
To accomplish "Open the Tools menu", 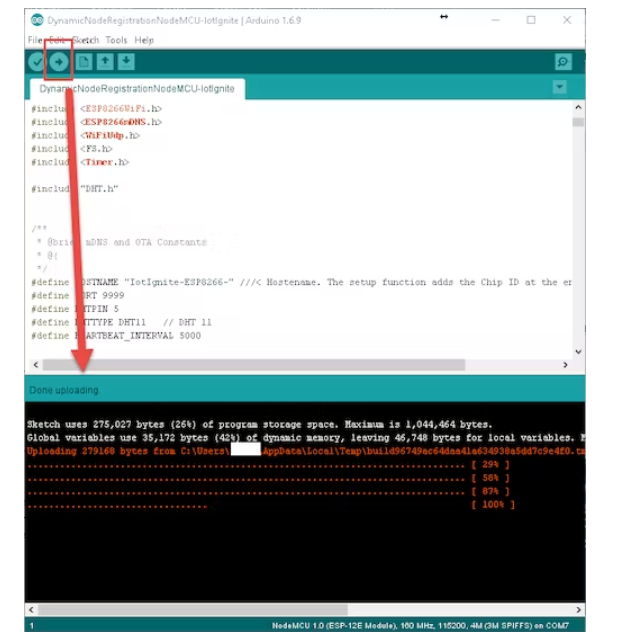I will tap(116, 40).
